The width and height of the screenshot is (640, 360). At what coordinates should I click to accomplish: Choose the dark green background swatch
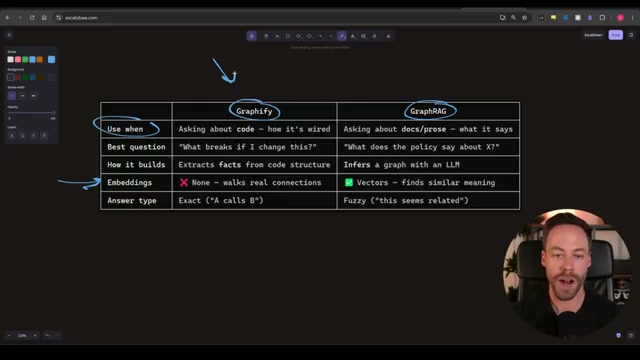[25, 77]
